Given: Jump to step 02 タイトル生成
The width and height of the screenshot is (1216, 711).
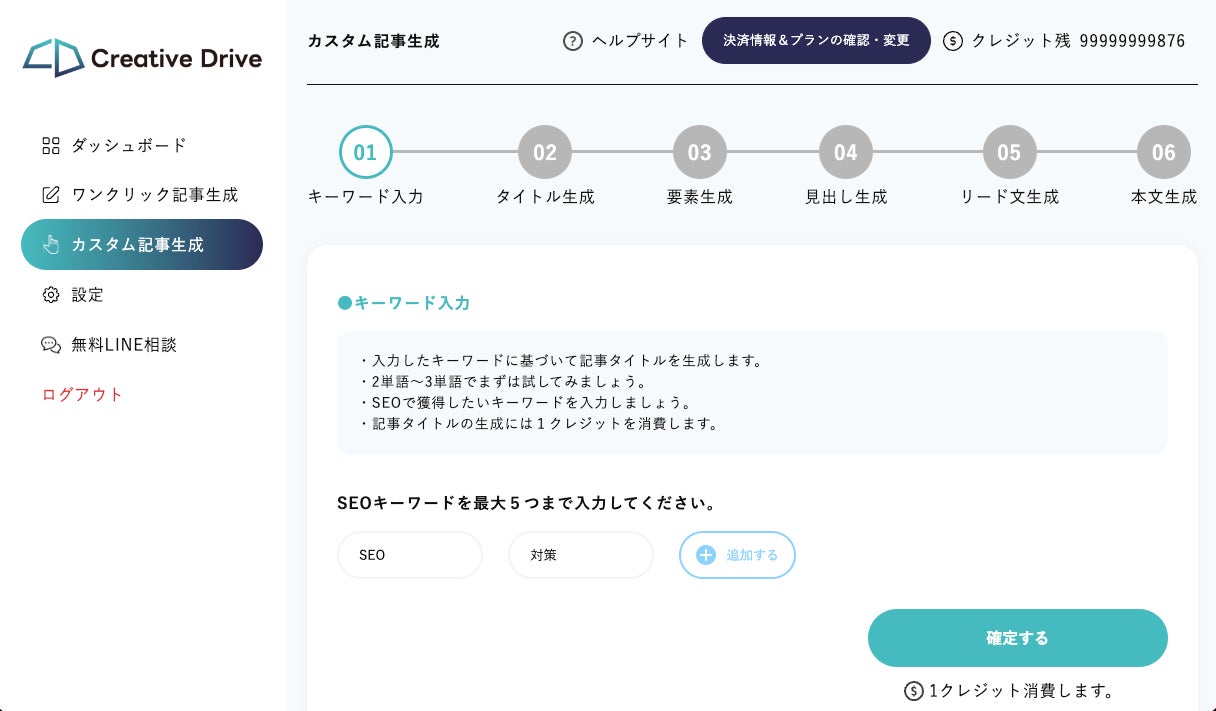Looking at the screenshot, I should [x=545, y=153].
